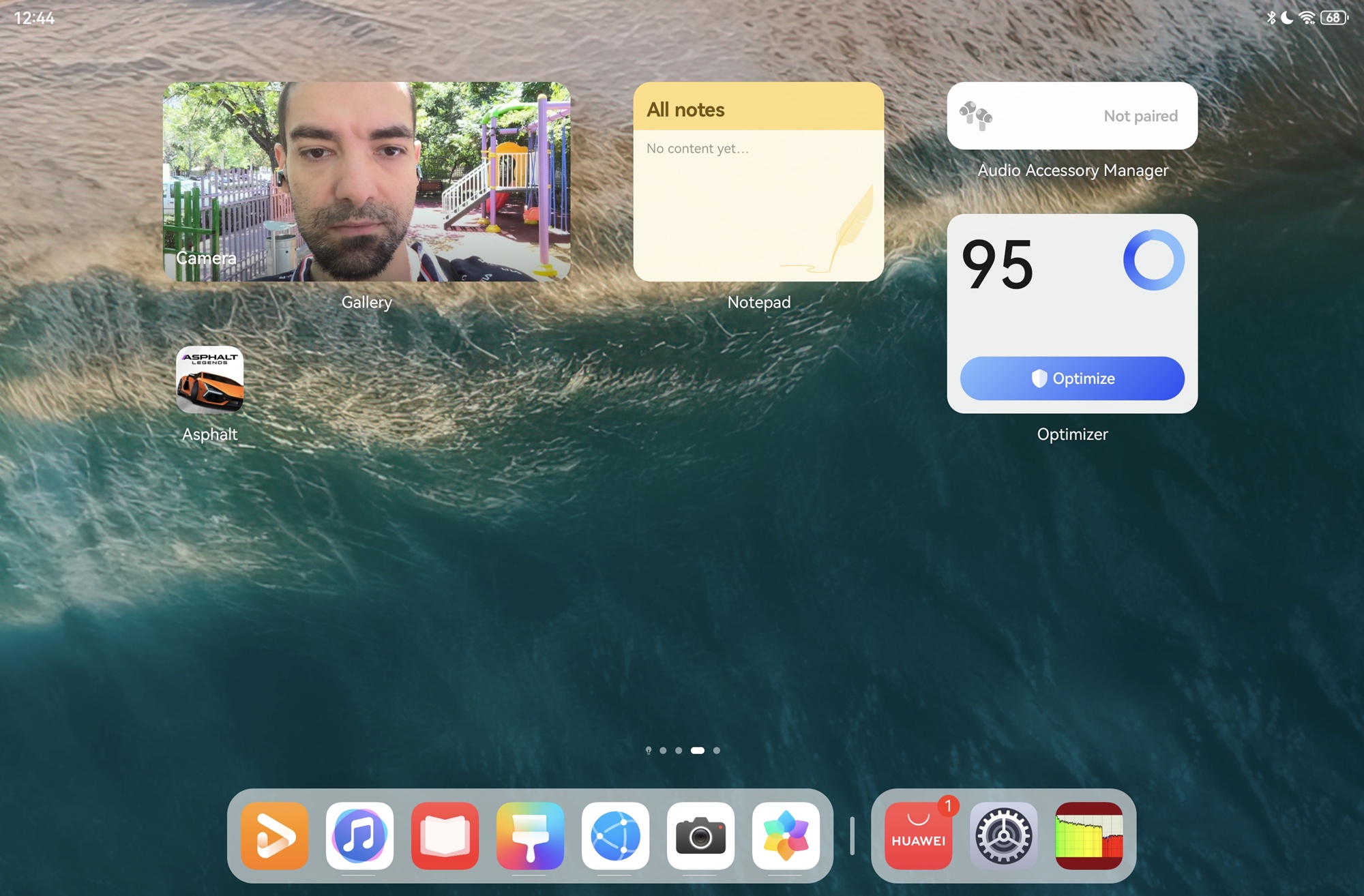Open the Music app in dock
This screenshot has width=1364, height=896.
(359, 835)
